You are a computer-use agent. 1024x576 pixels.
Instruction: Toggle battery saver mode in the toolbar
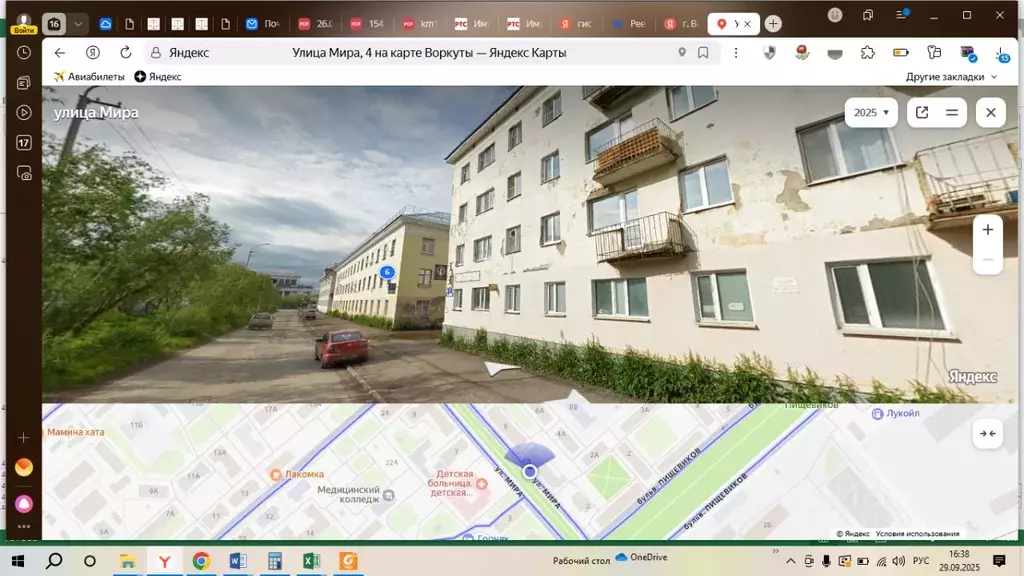point(899,53)
